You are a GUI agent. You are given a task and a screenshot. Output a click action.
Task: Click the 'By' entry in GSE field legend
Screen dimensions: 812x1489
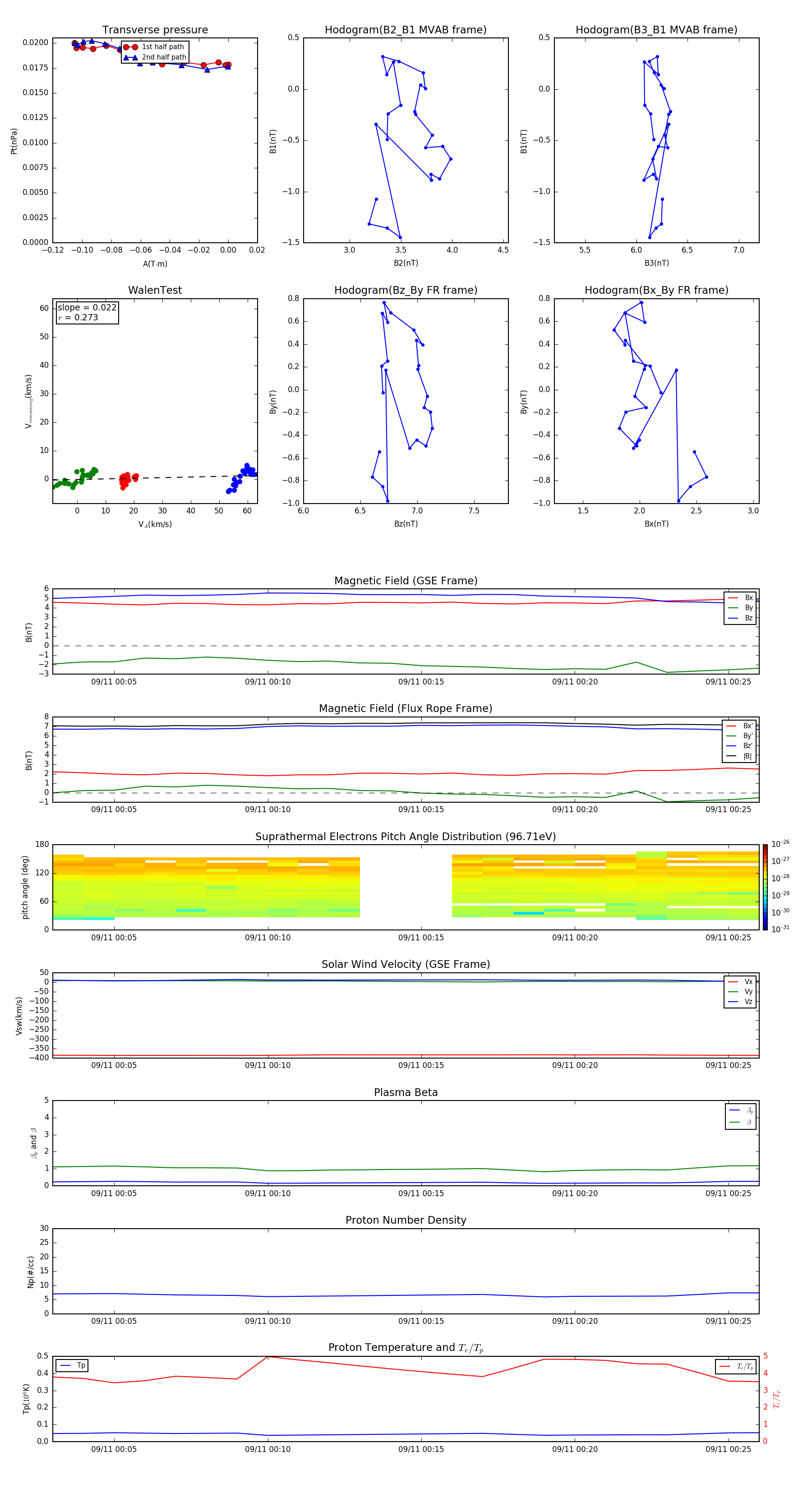[740, 608]
